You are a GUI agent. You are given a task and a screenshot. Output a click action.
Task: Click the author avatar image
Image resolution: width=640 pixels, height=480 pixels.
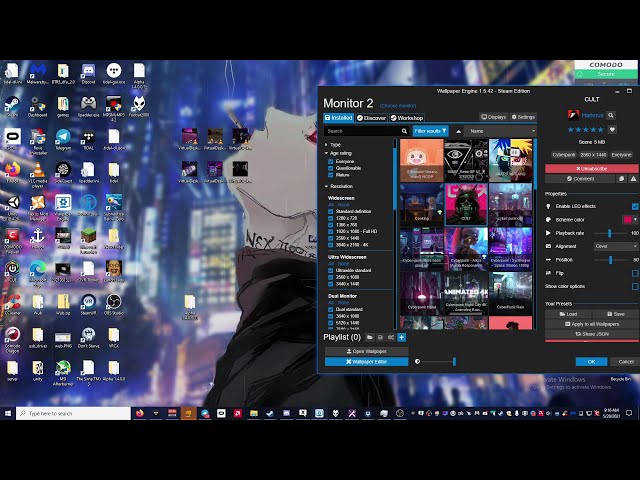point(573,115)
